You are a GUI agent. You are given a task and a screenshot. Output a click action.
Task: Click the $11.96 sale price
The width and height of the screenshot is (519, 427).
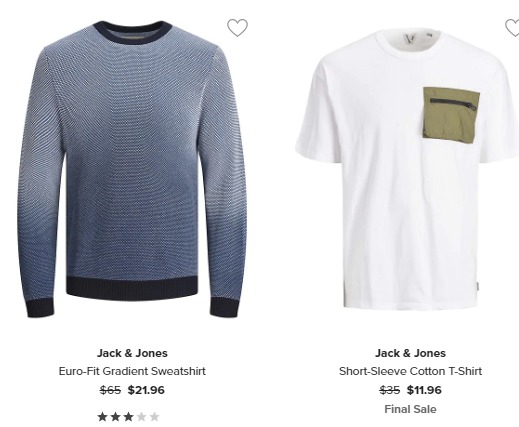pyautogui.click(x=424, y=390)
